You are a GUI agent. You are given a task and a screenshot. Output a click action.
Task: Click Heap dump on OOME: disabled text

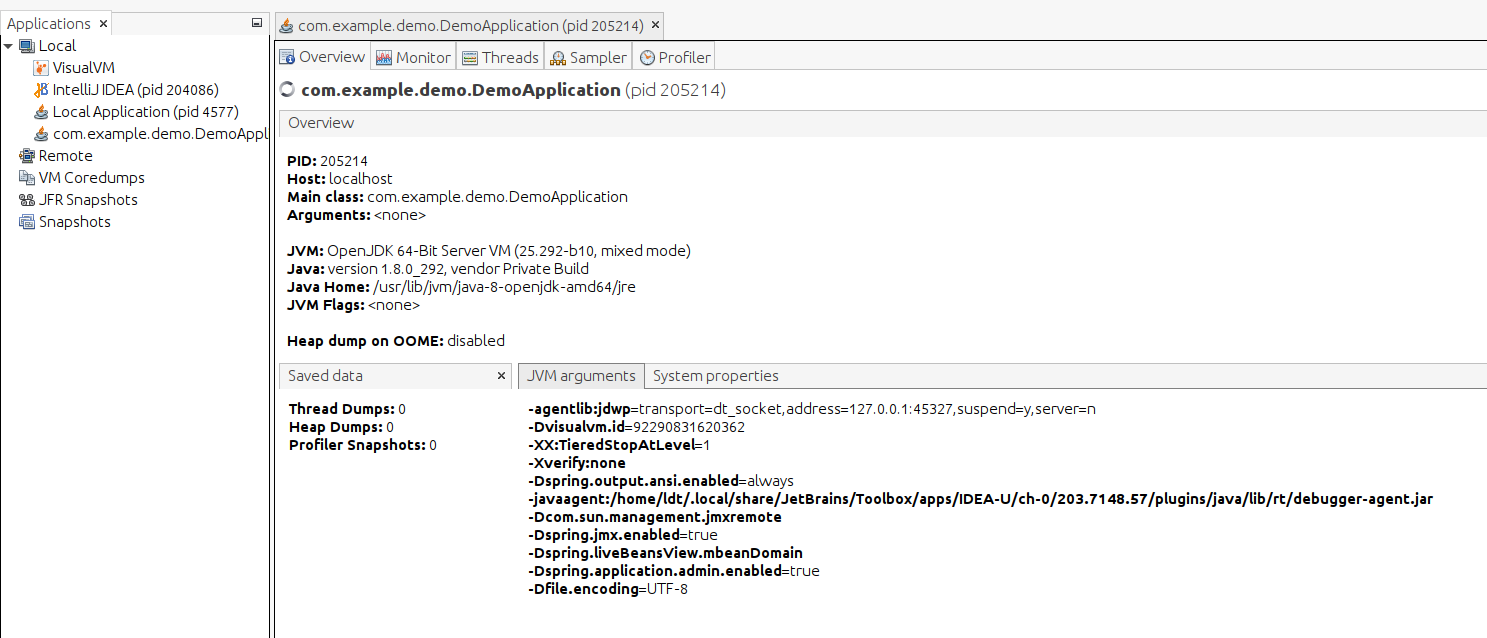coord(396,341)
